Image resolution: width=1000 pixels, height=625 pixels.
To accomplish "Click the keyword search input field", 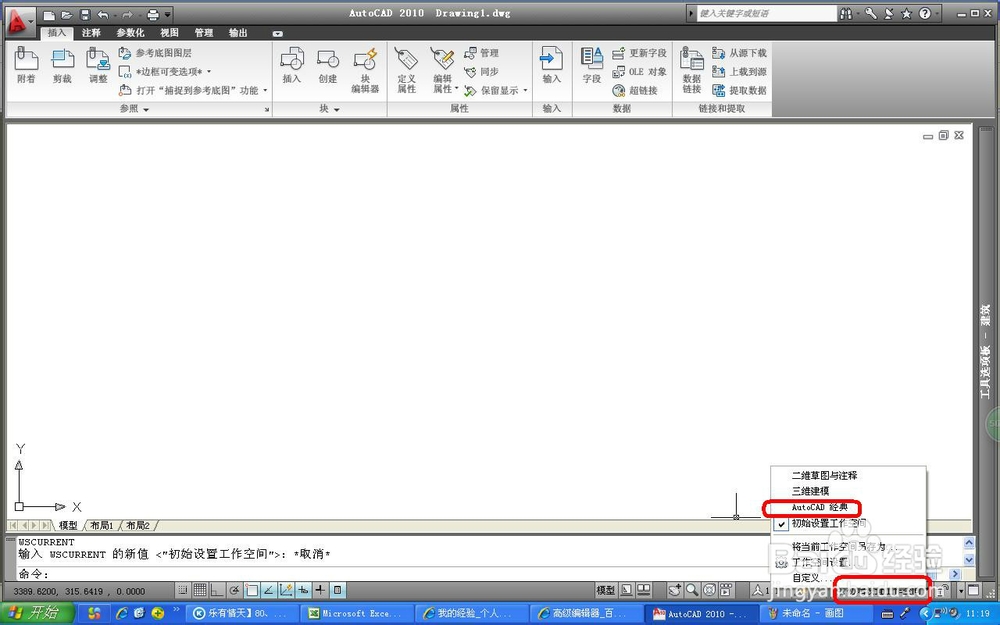I will tap(766, 13).
